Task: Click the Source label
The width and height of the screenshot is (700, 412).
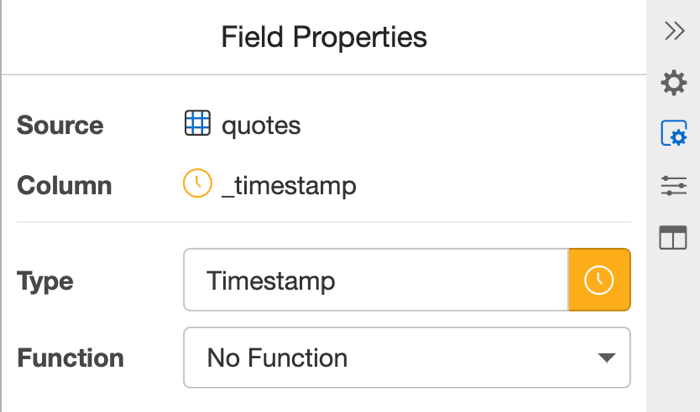Action: pos(60,125)
